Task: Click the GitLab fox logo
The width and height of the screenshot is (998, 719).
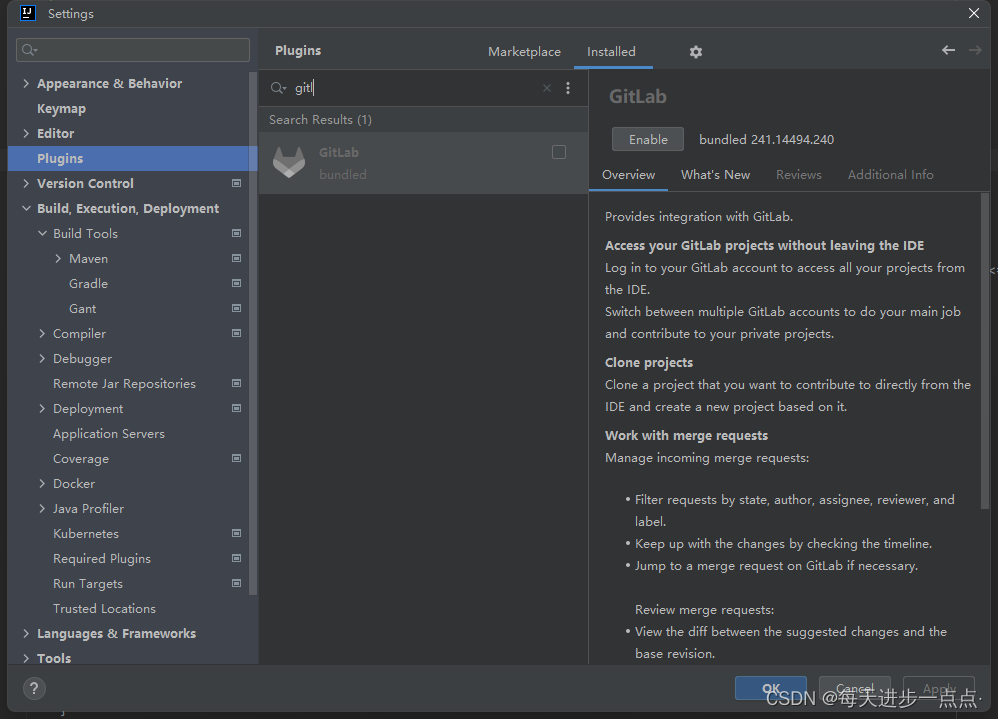Action: pyautogui.click(x=289, y=162)
